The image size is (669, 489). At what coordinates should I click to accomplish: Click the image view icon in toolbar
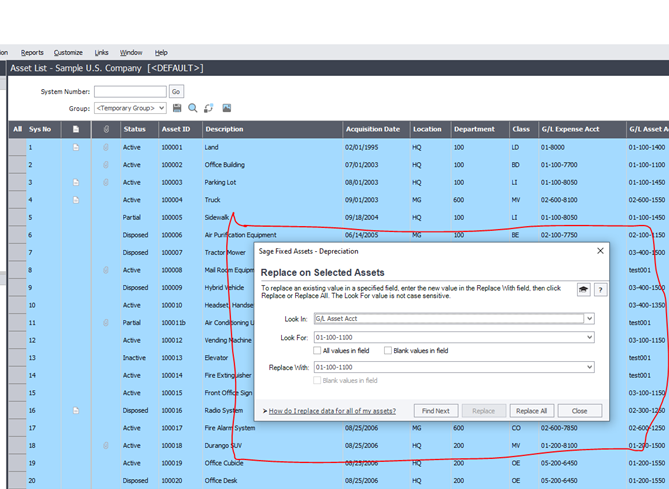227,108
